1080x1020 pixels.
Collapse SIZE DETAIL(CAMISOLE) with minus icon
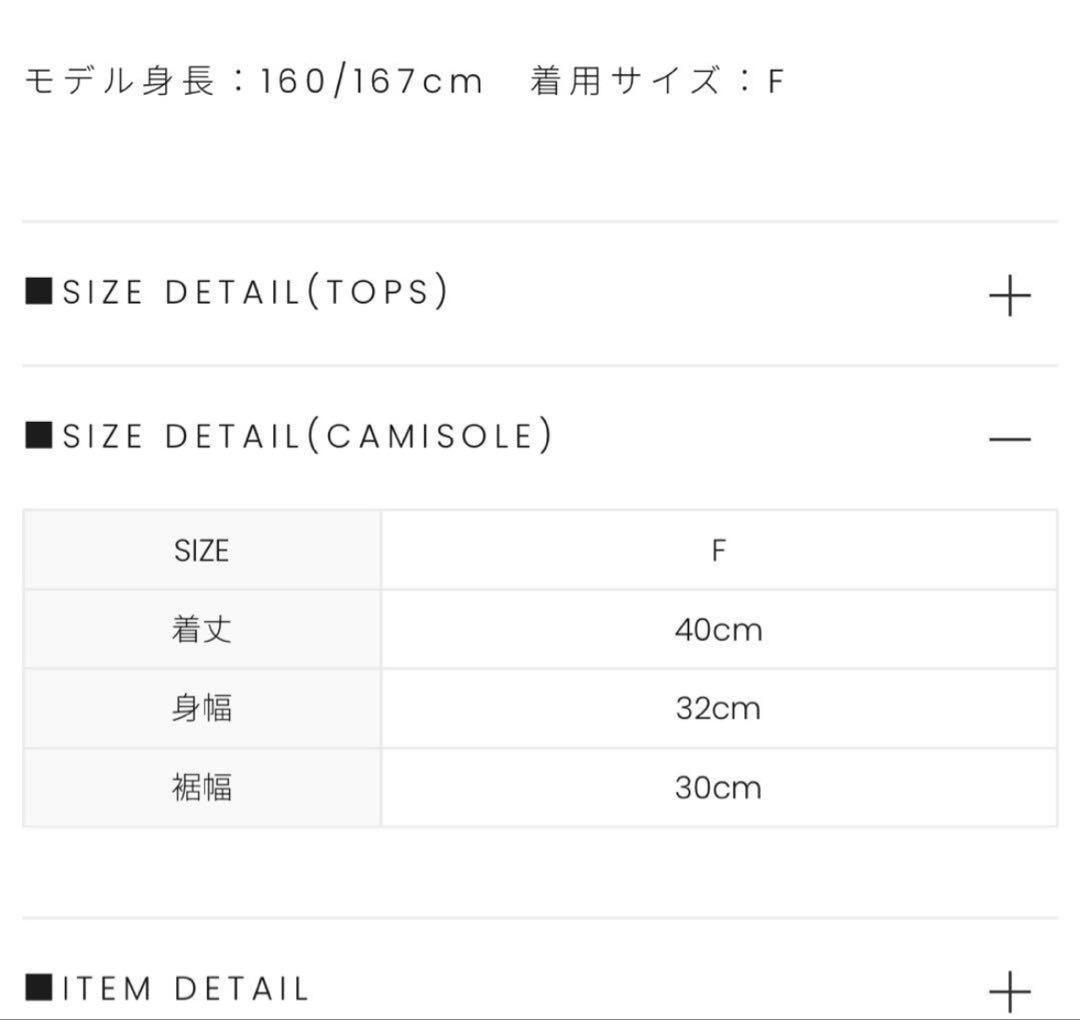click(x=1009, y=439)
